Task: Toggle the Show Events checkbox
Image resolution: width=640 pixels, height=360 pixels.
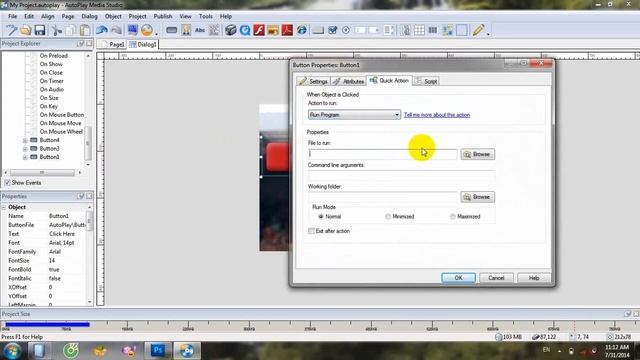Action: pos(7,182)
